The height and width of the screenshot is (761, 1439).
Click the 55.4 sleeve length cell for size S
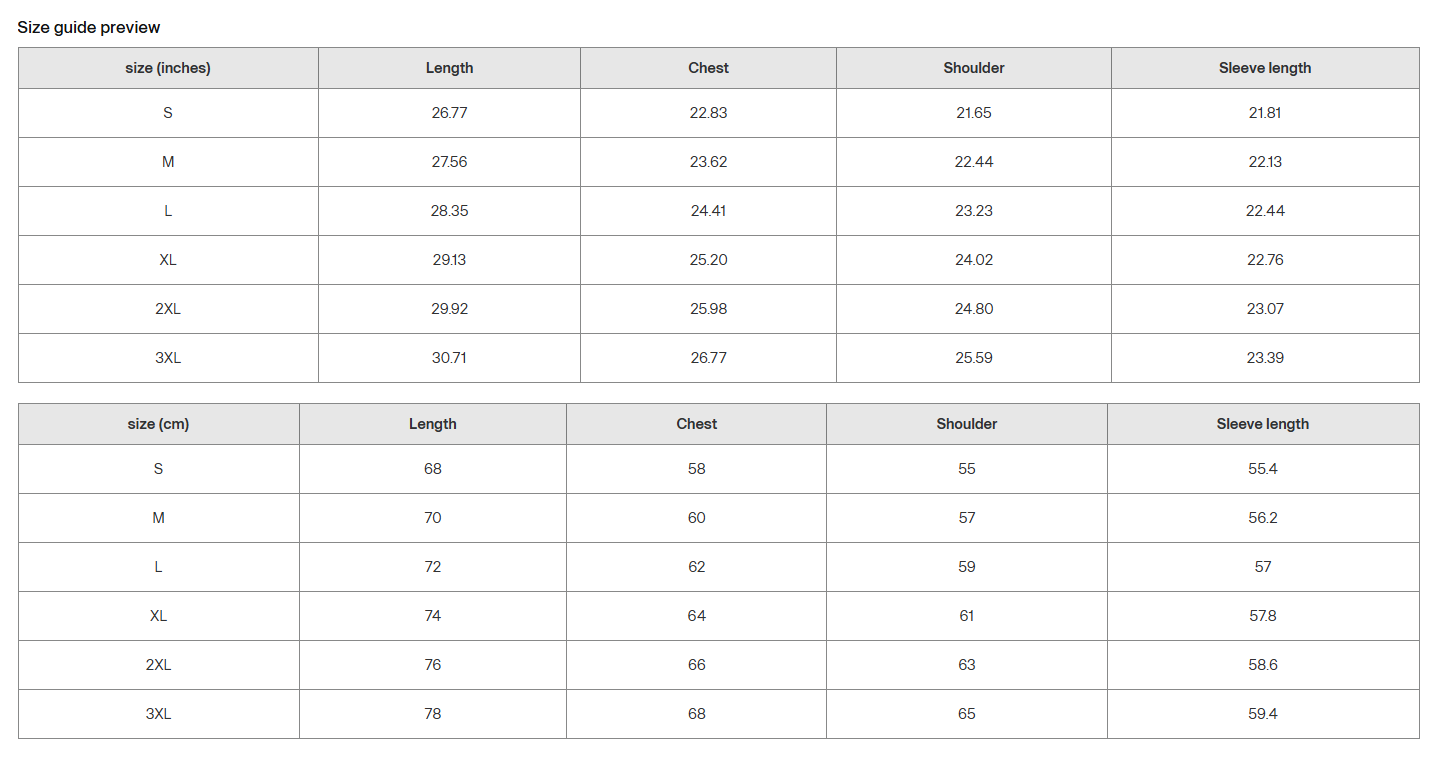click(x=1262, y=469)
